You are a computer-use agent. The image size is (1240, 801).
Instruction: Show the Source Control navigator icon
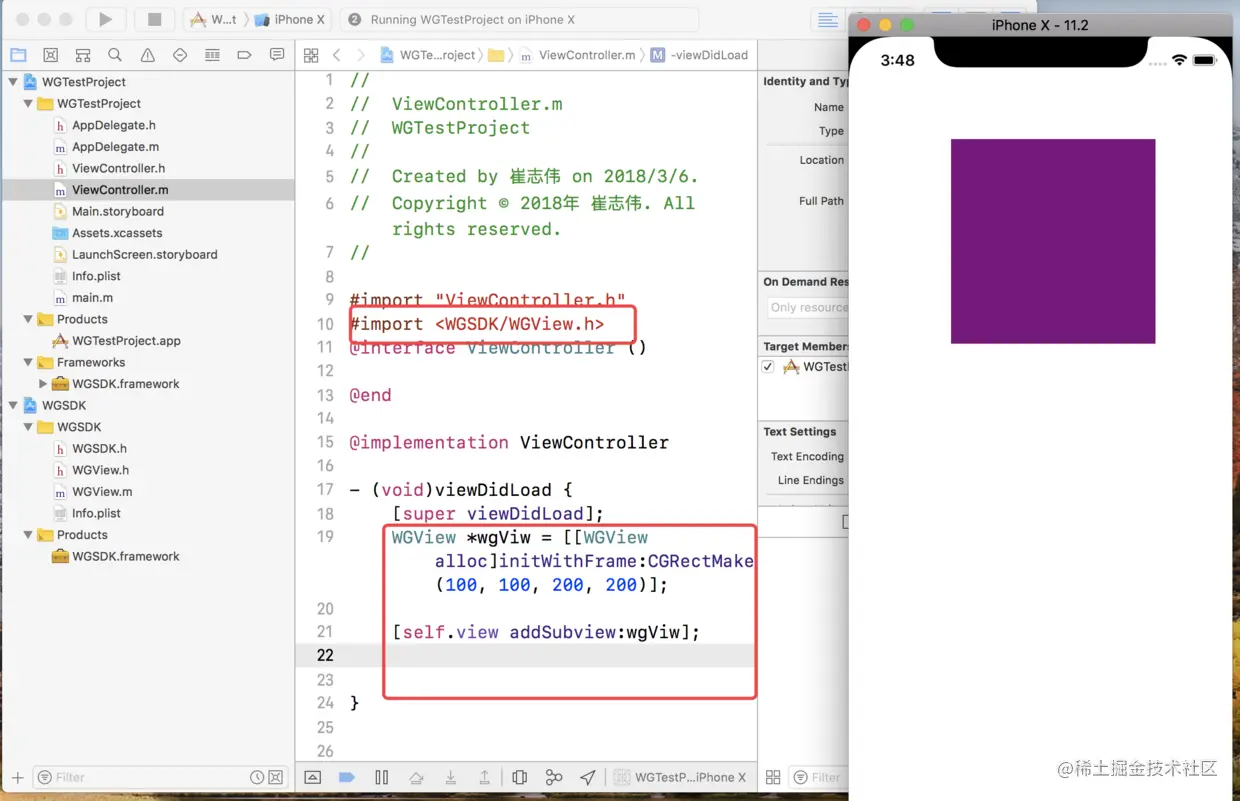pos(51,55)
